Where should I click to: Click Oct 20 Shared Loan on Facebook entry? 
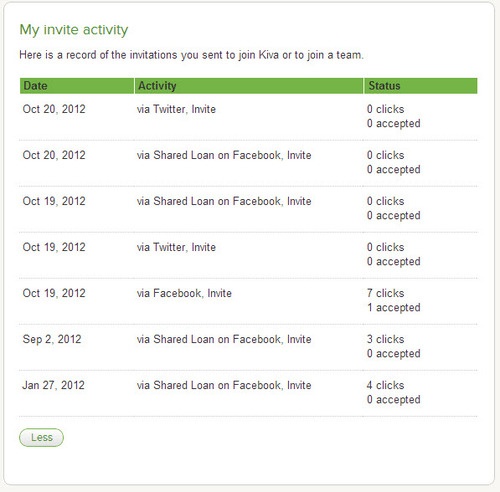(x=224, y=155)
